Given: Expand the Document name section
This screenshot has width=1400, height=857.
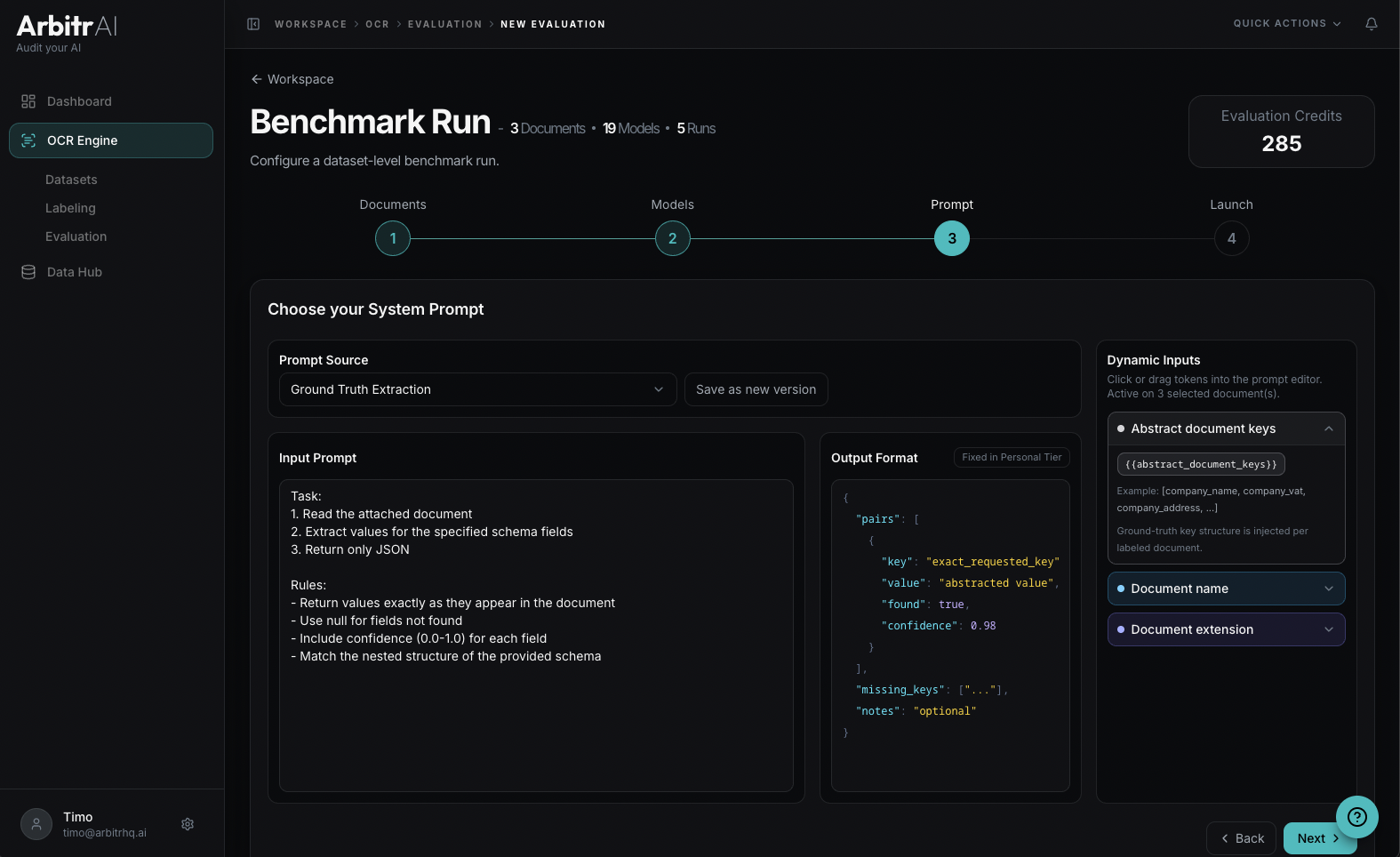Looking at the screenshot, I should (1226, 589).
